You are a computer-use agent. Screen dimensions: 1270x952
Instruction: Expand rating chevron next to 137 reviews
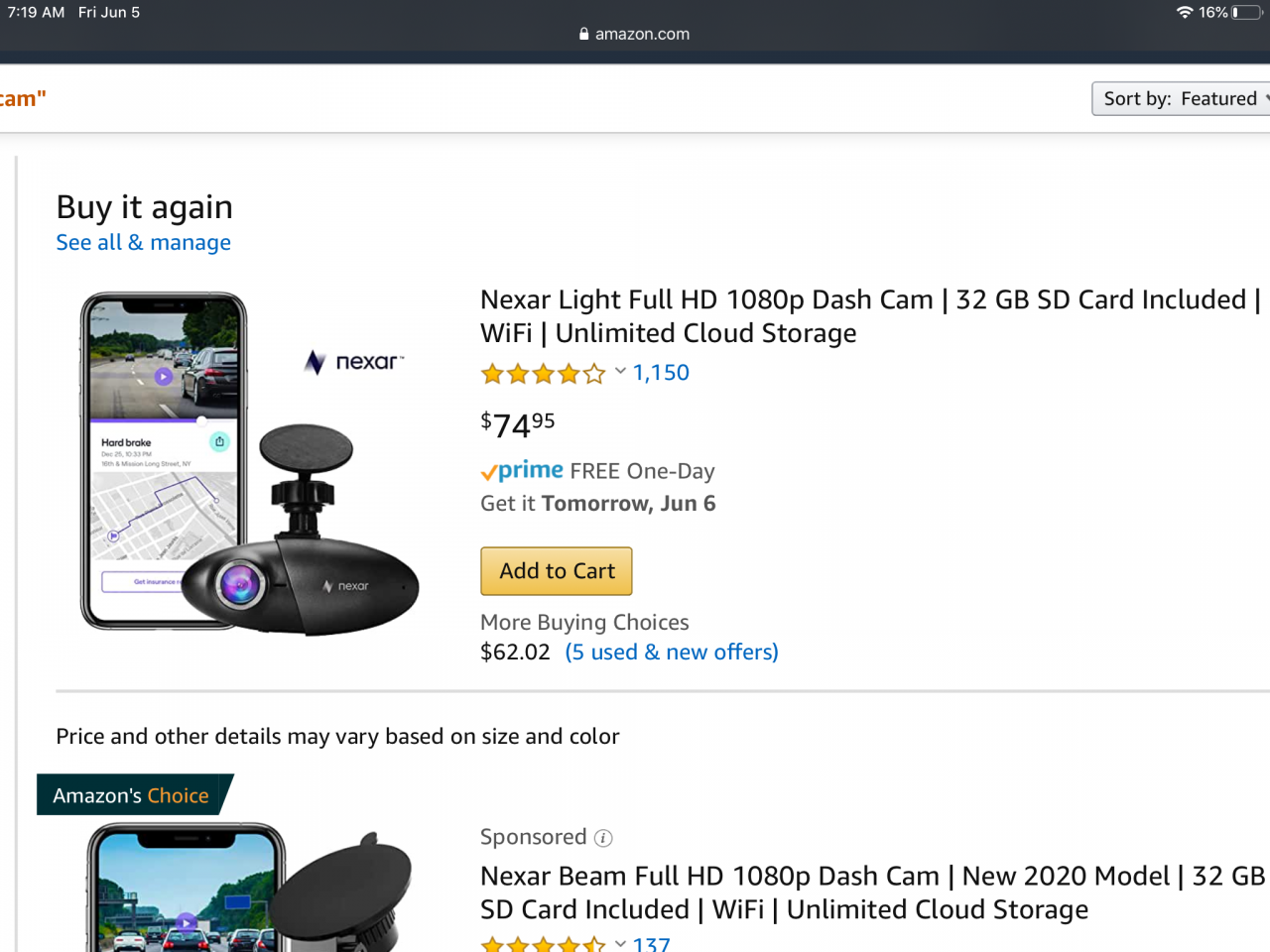(x=620, y=944)
